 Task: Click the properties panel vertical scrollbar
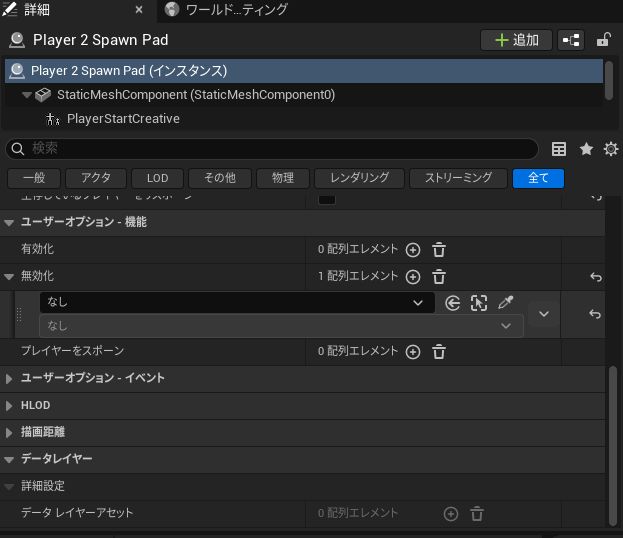[613, 445]
